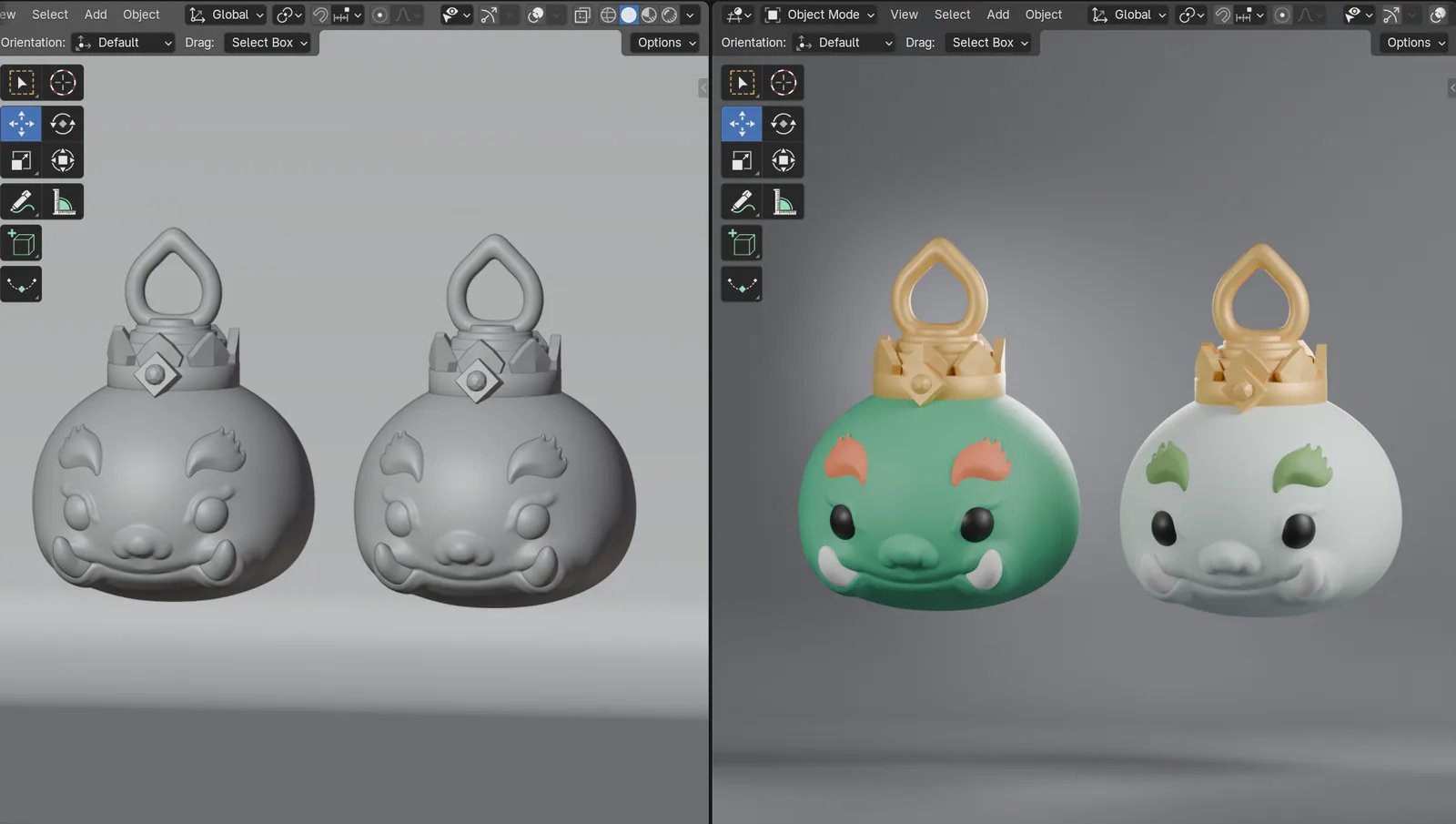
Task: Expand sidebar arrow in left viewport
Action: click(x=703, y=88)
